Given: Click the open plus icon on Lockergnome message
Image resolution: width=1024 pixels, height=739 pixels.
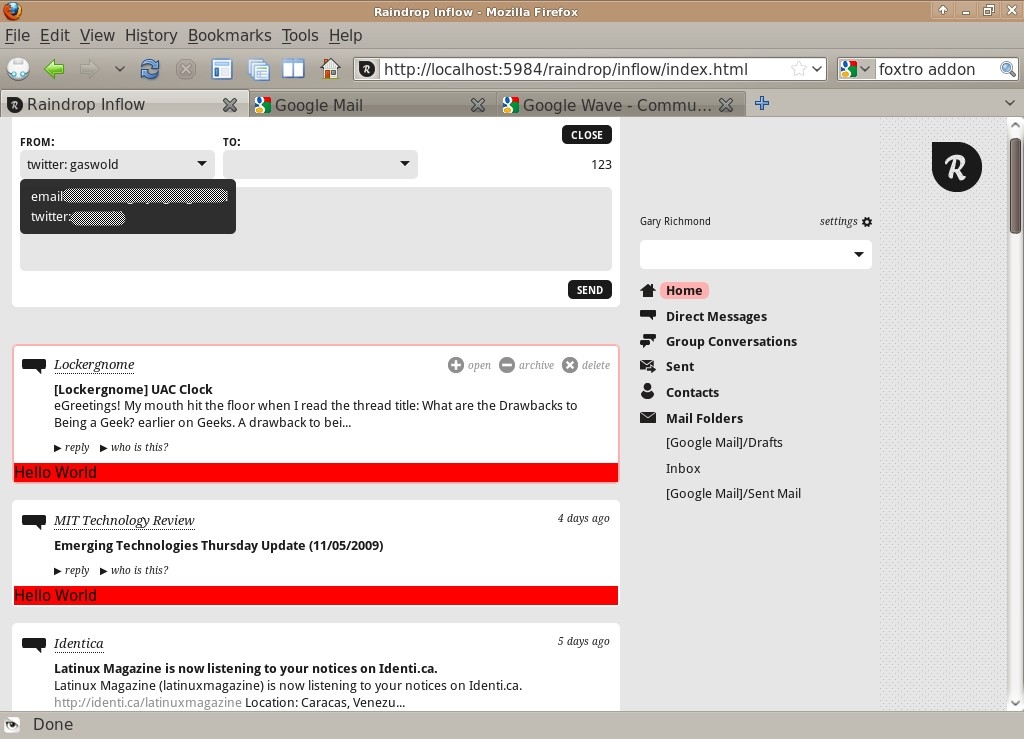Looking at the screenshot, I should [456, 365].
